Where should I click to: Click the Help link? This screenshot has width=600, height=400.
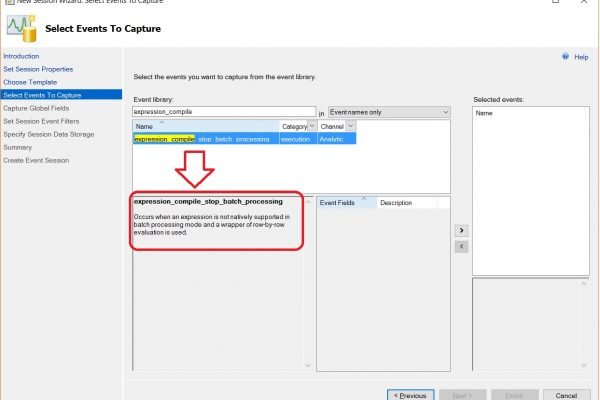pyautogui.click(x=581, y=57)
